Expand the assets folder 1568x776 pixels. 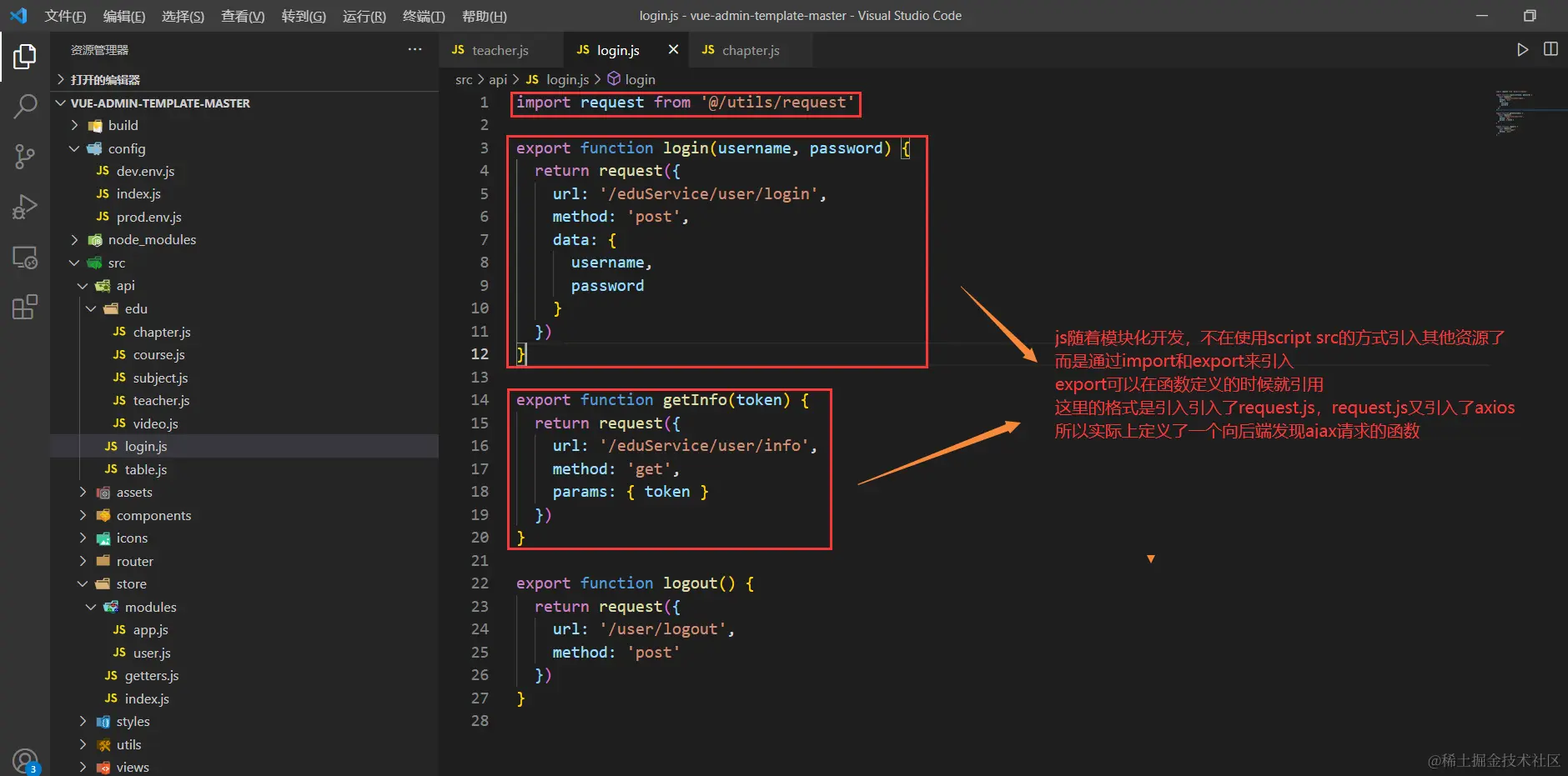(x=244, y=493)
